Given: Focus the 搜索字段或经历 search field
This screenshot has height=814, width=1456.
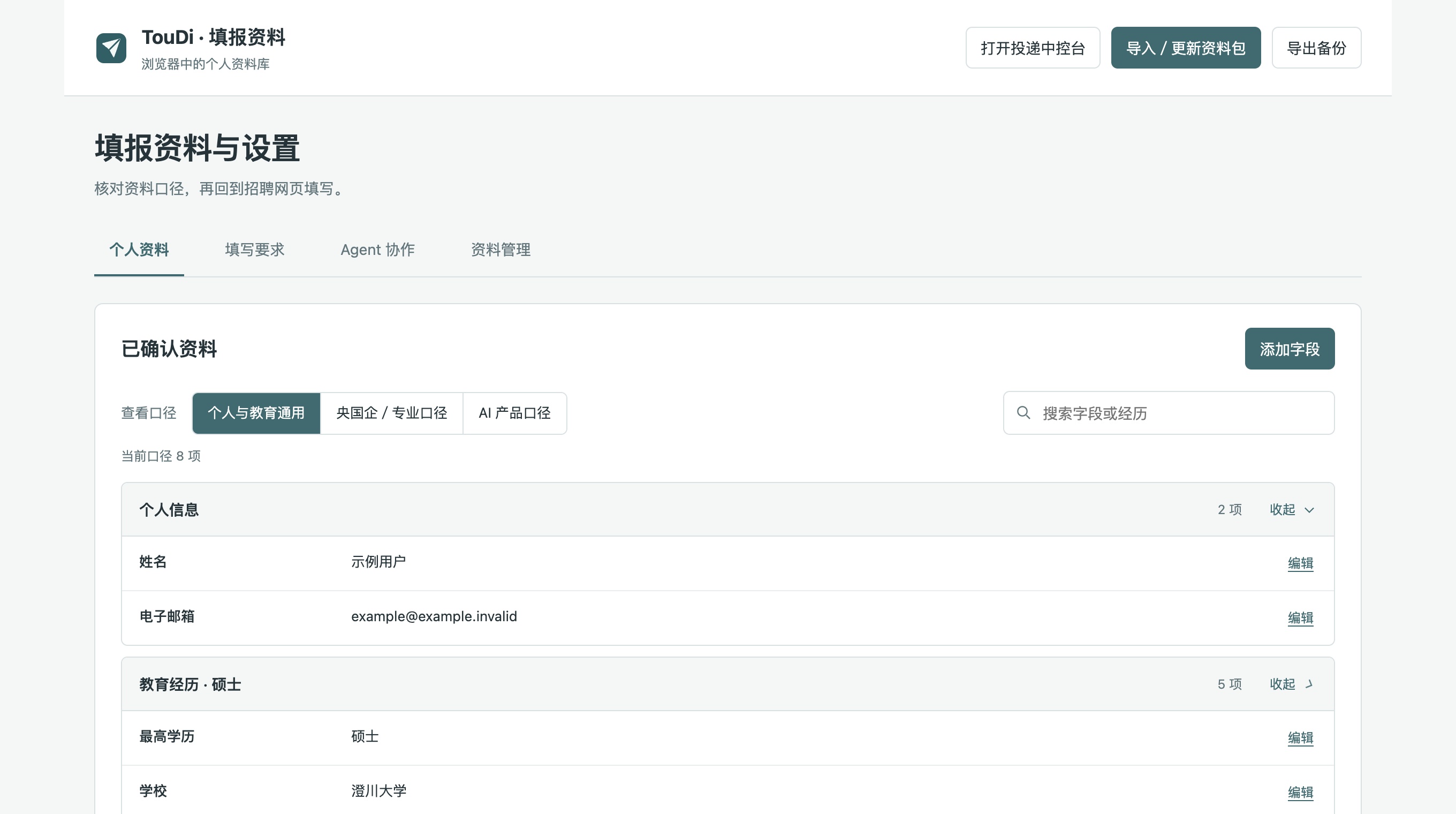Looking at the screenshot, I should coord(1169,413).
